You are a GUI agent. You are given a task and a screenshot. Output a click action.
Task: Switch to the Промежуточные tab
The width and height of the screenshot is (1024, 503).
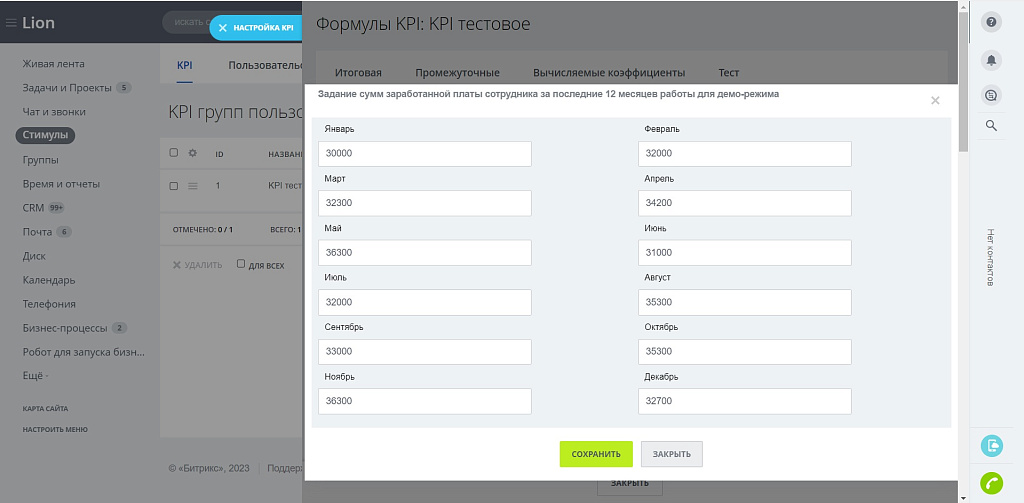click(457, 73)
